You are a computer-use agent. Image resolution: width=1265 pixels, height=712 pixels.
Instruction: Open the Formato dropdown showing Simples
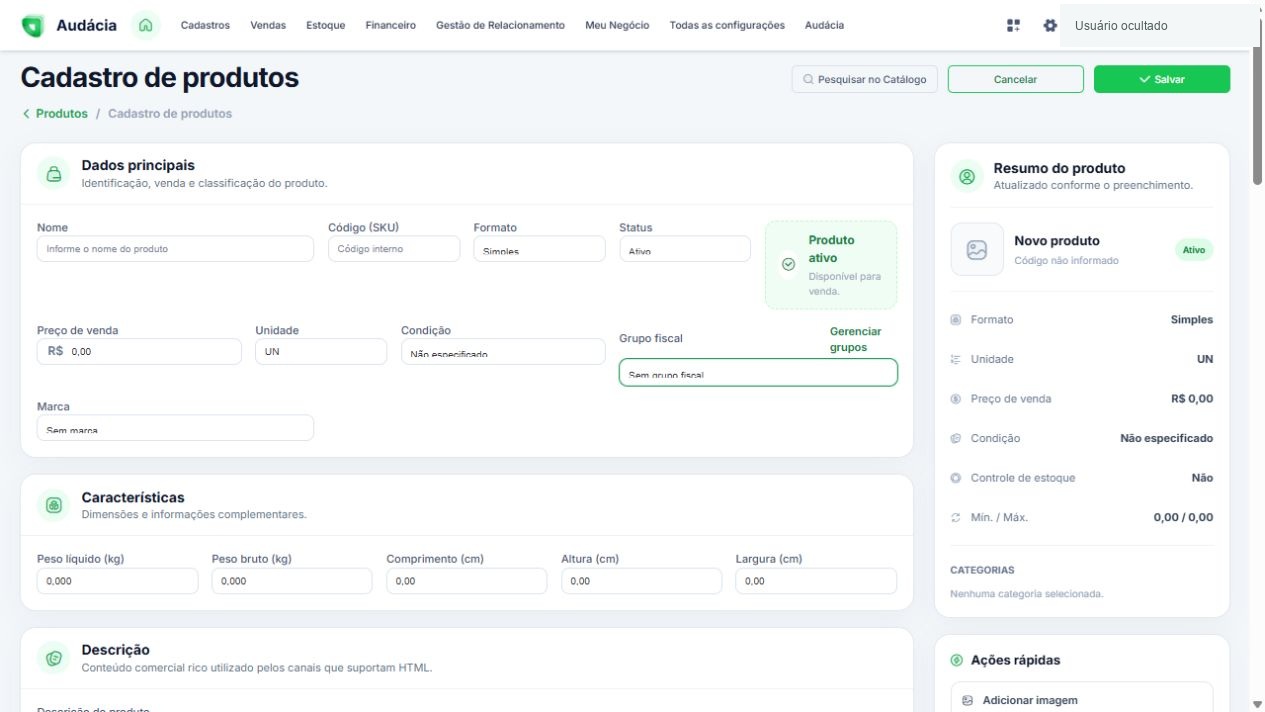coord(539,249)
